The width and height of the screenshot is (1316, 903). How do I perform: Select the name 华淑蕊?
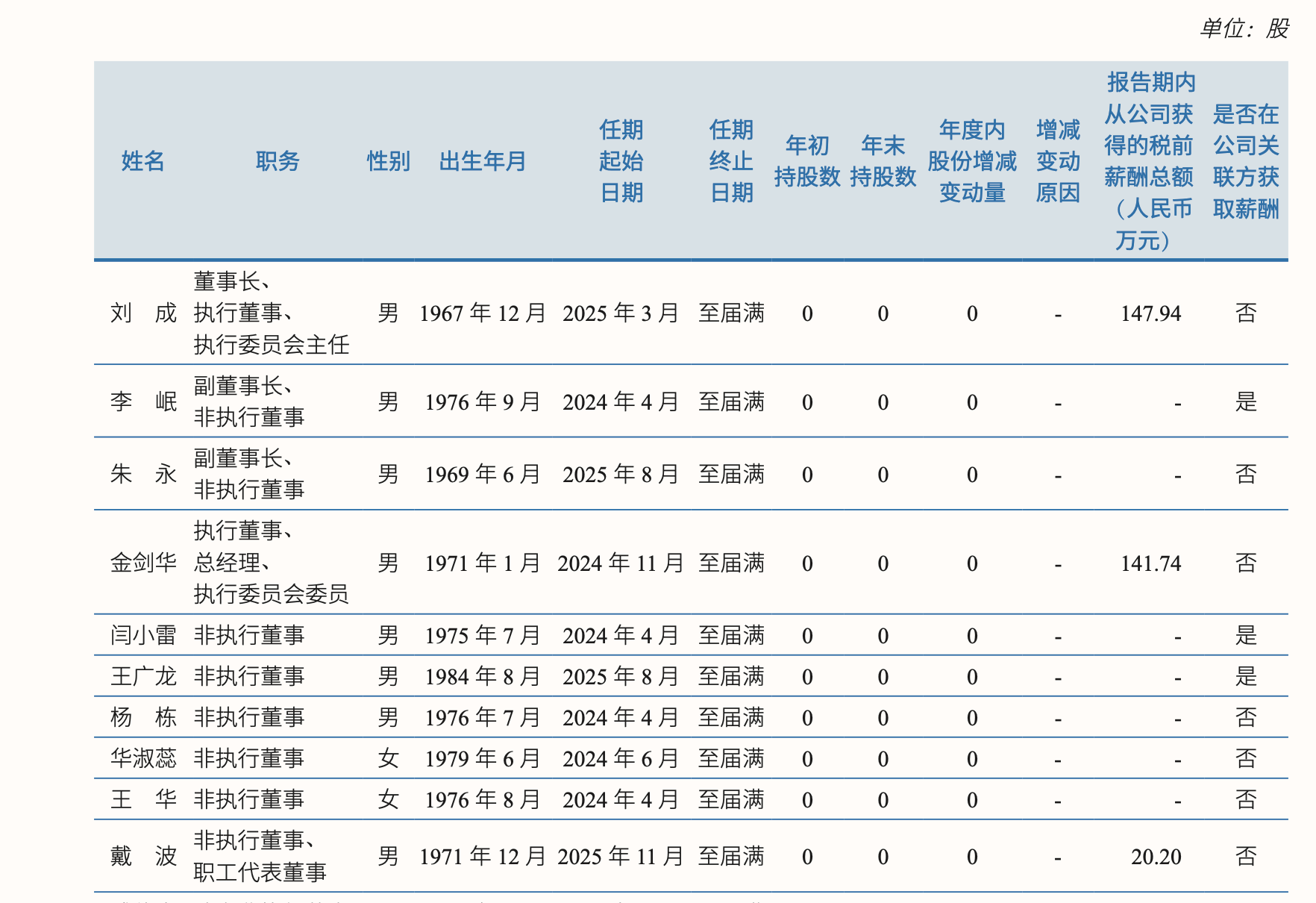[142, 759]
